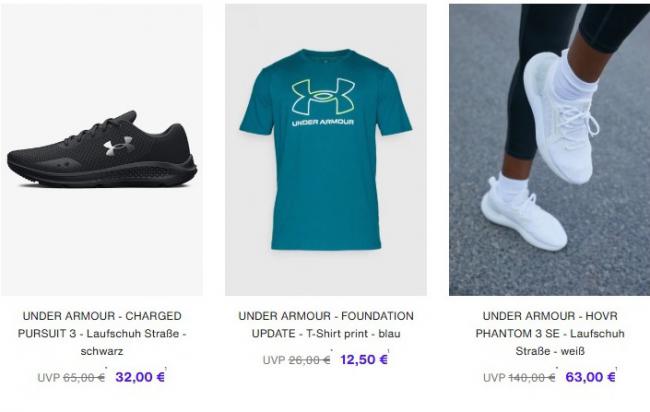The image size is (650, 412).
Task: Open the white HOVR Phantom 3 SE photo
Action: tap(549, 150)
